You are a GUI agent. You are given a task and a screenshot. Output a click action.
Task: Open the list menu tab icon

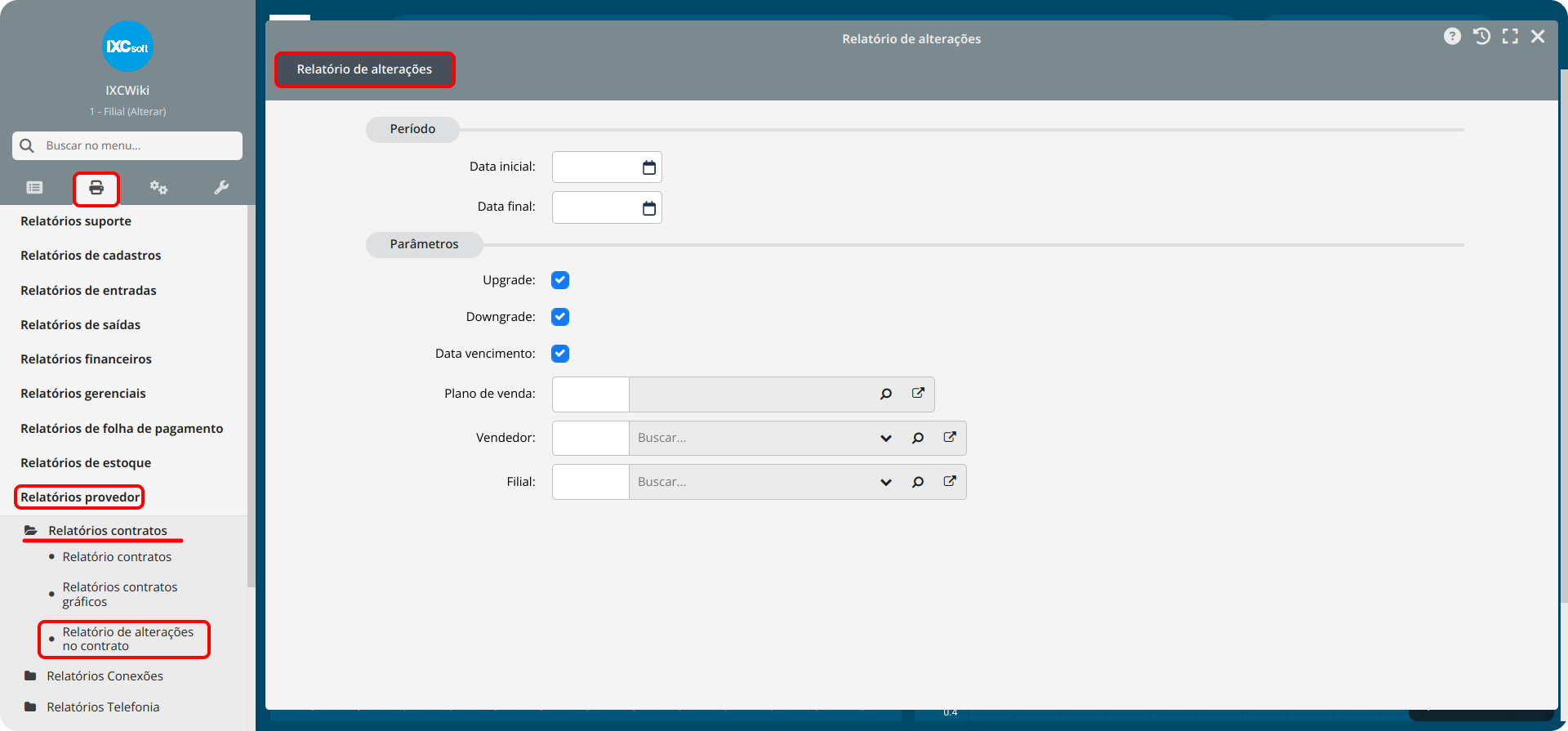coord(34,188)
